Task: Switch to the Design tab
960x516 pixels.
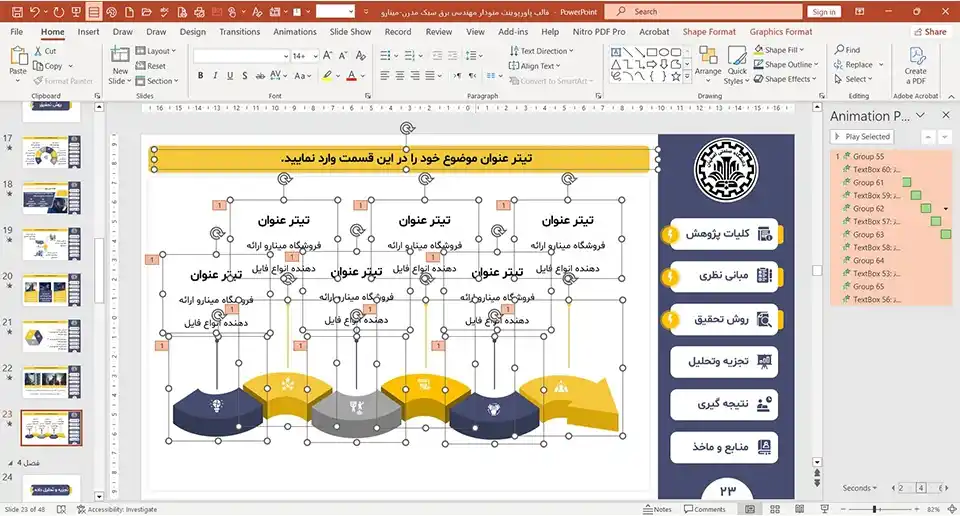Action: click(x=192, y=32)
